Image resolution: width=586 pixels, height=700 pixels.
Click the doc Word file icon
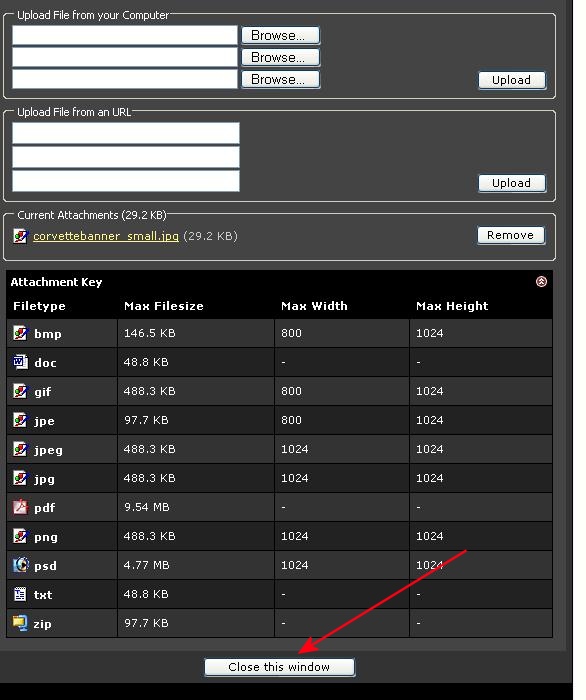pyautogui.click(x=20, y=362)
